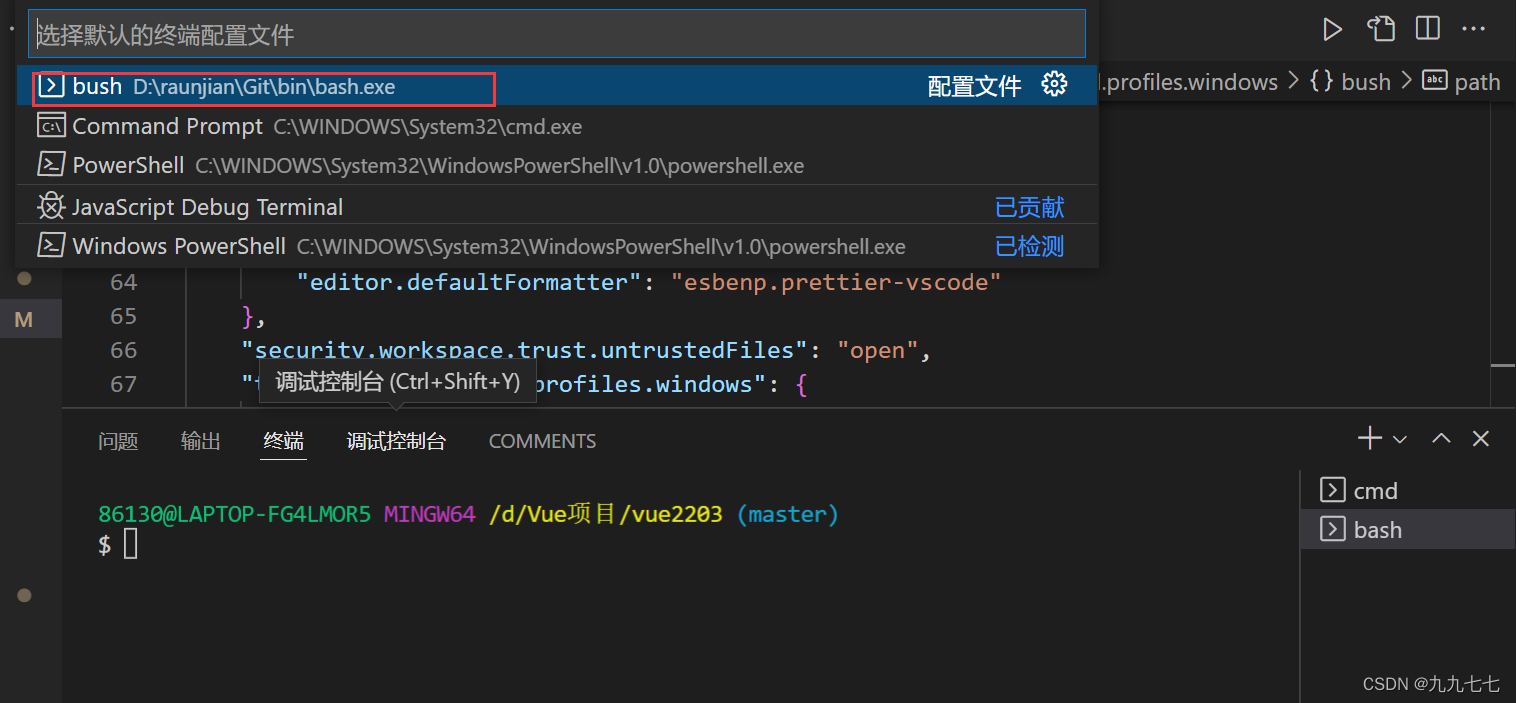Open the 调试控制台 panel tab
The width and height of the screenshot is (1516, 703).
click(x=396, y=441)
